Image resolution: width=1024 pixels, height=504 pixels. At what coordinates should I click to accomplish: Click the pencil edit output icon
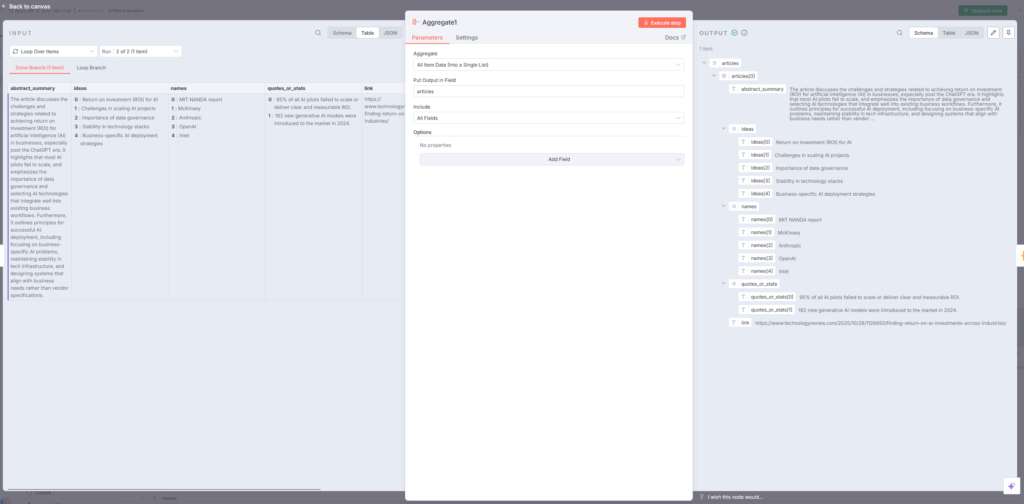[x=992, y=33]
